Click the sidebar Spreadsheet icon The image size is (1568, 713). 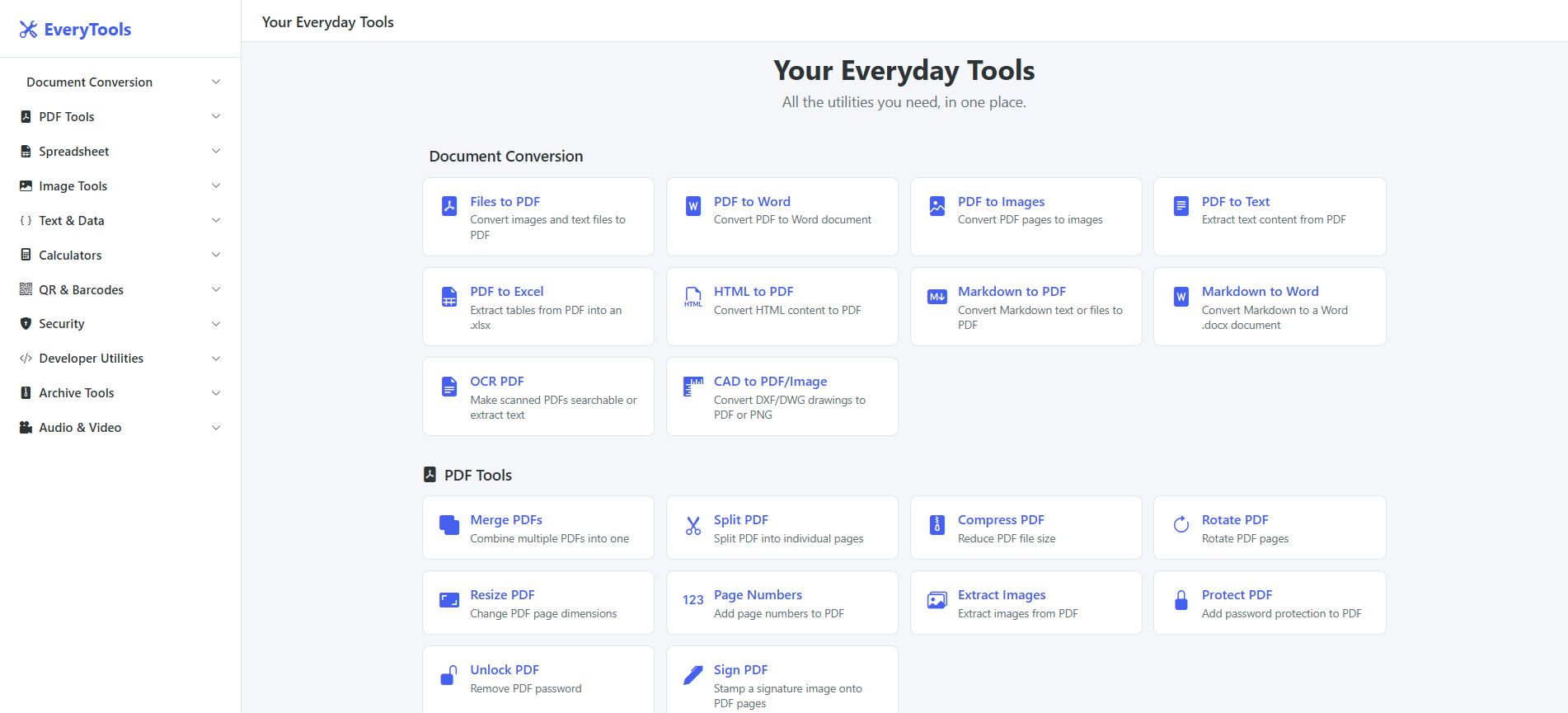coord(26,152)
